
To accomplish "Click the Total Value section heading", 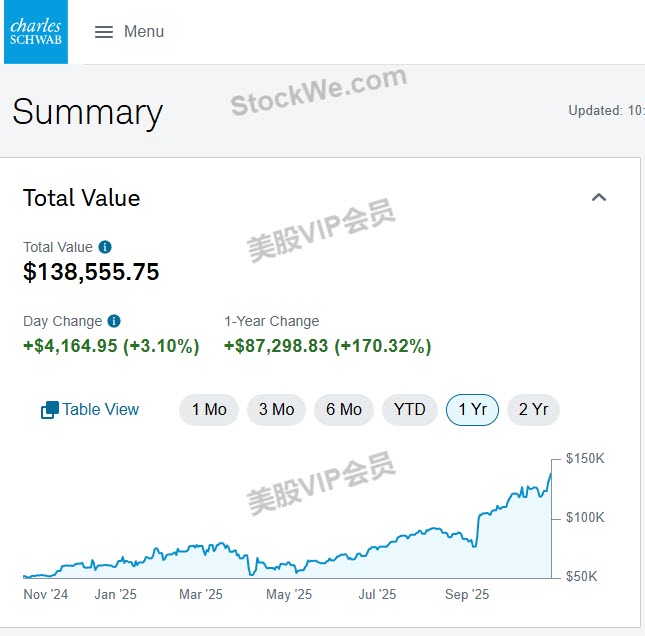I will [x=82, y=198].
